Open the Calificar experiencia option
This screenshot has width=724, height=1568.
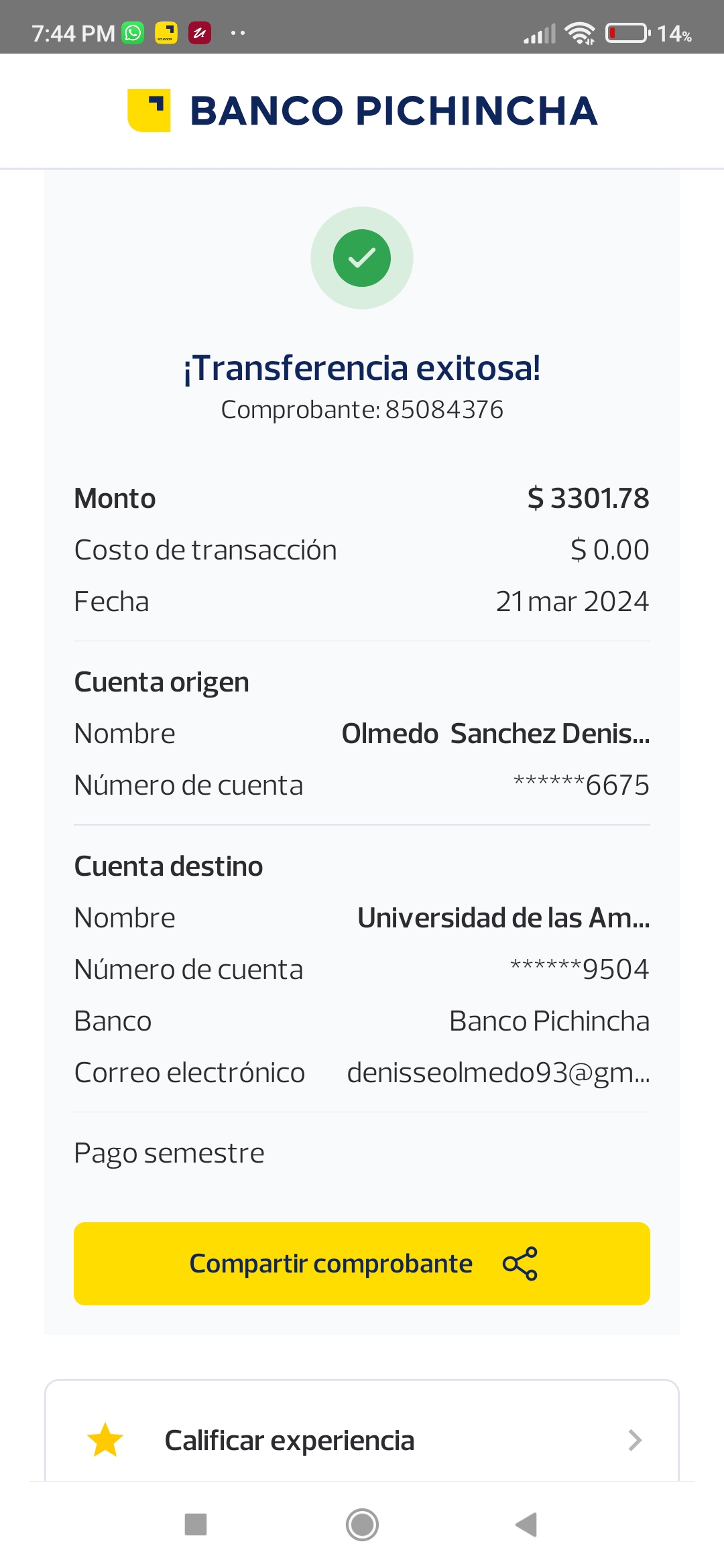coord(290,1441)
